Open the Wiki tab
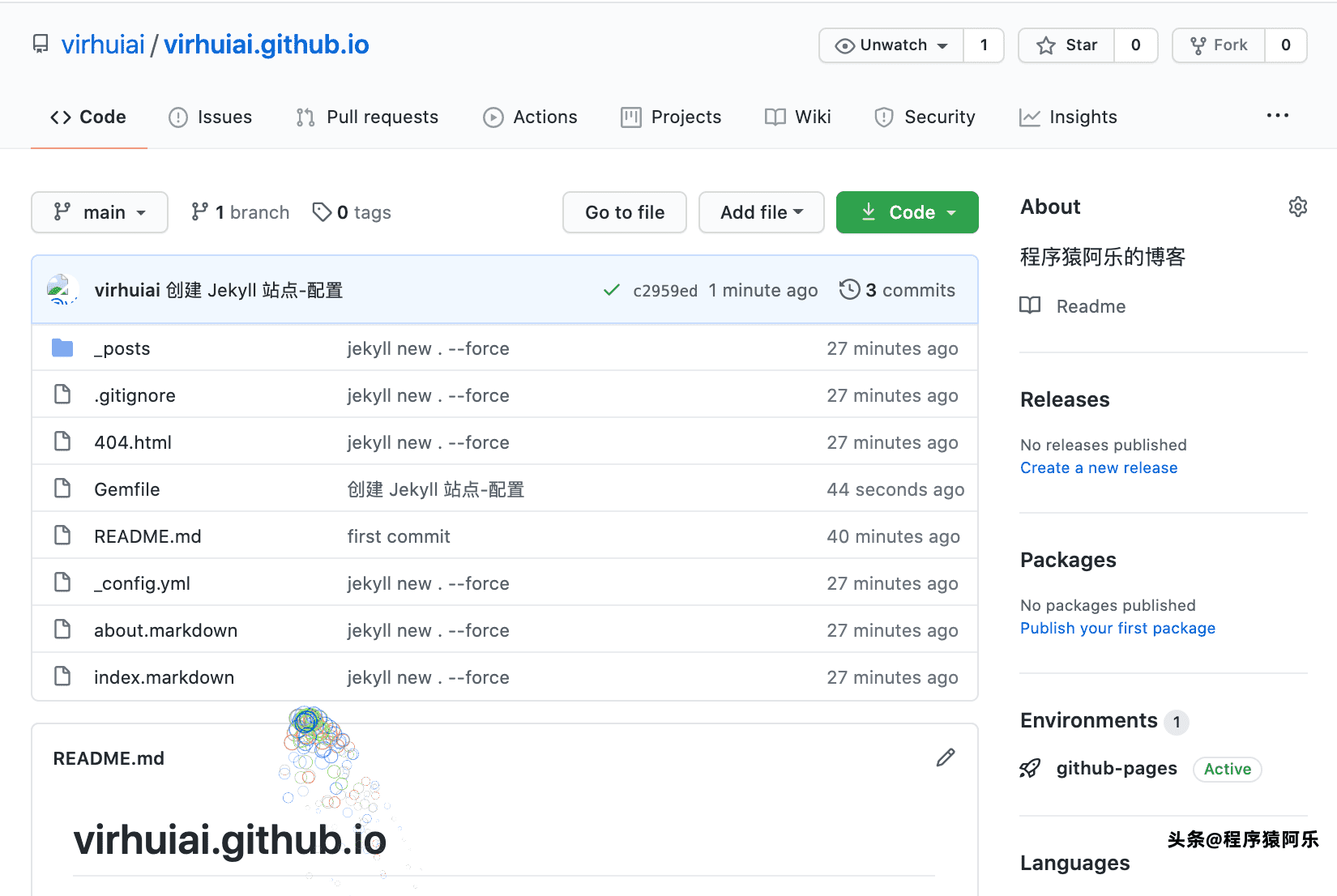The image size is (1337, 896). (x=798, y=117)
